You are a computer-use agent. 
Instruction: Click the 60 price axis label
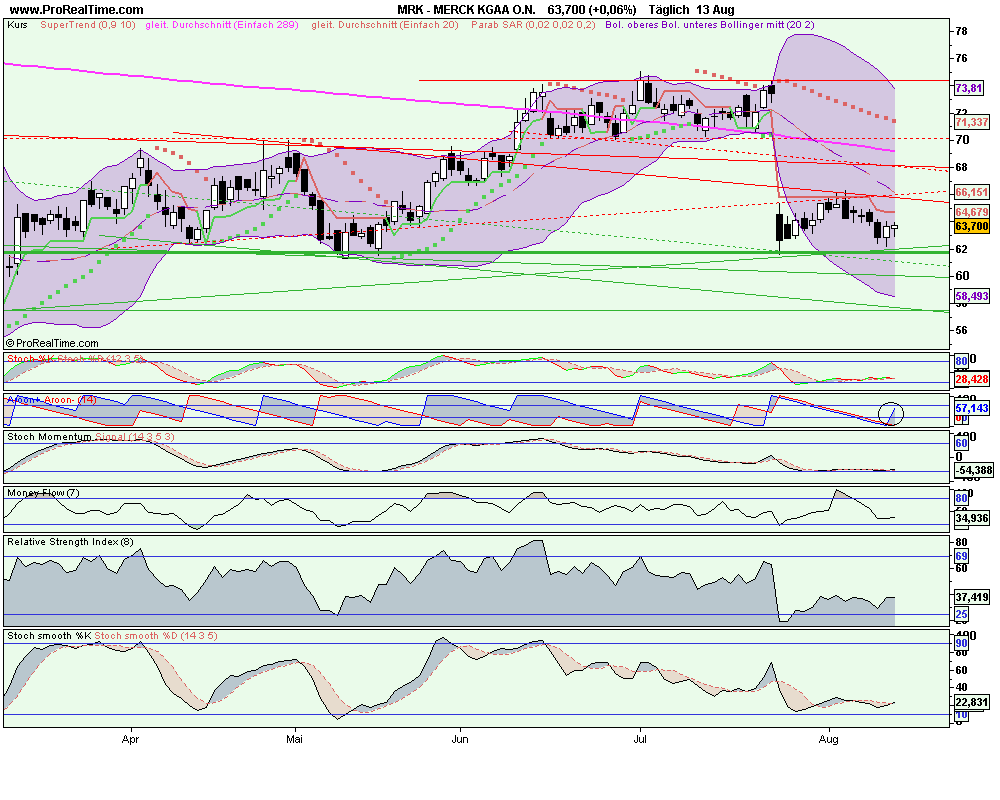[x=961, y=276]
